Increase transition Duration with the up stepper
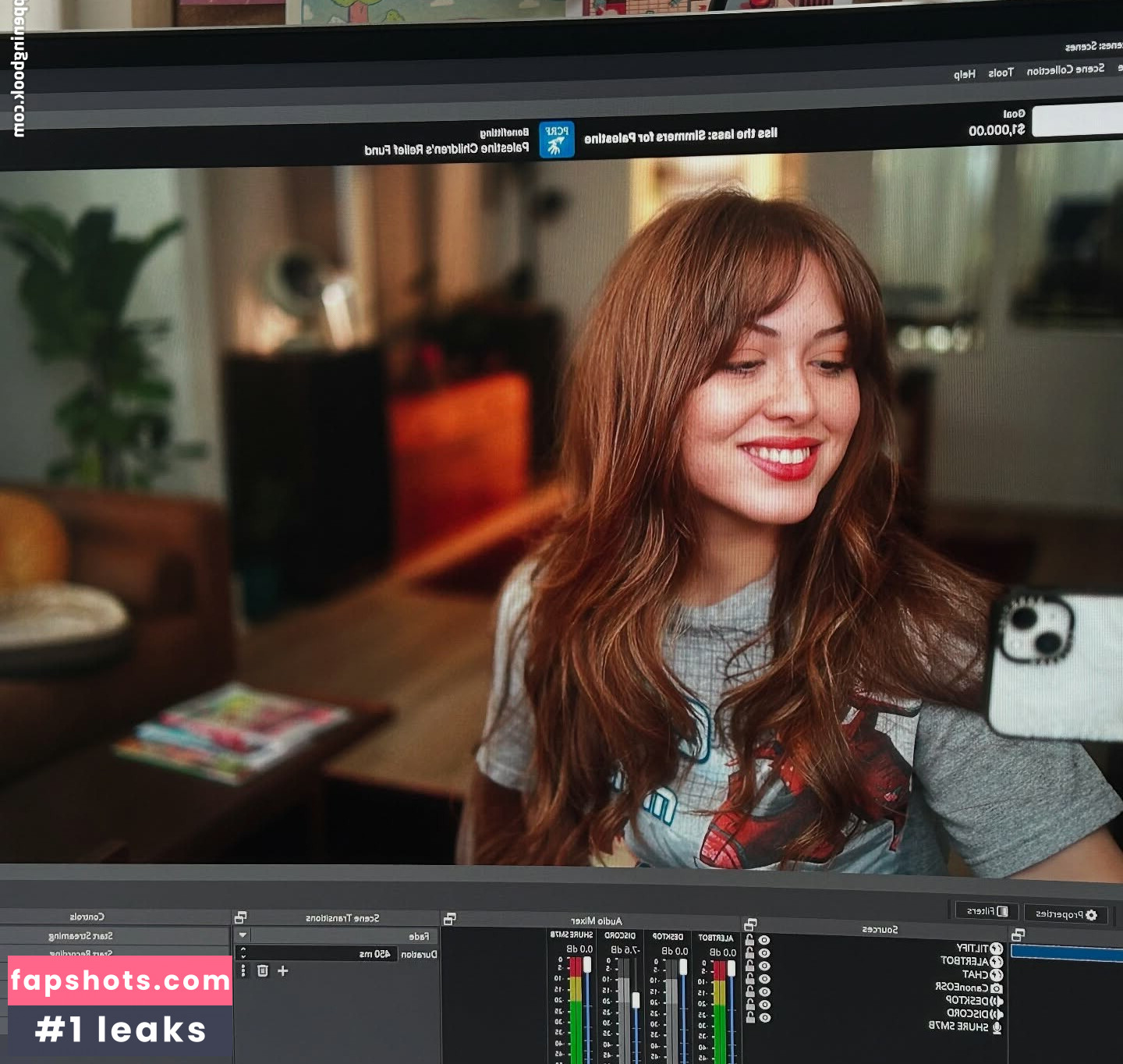 tap(243, 949)
